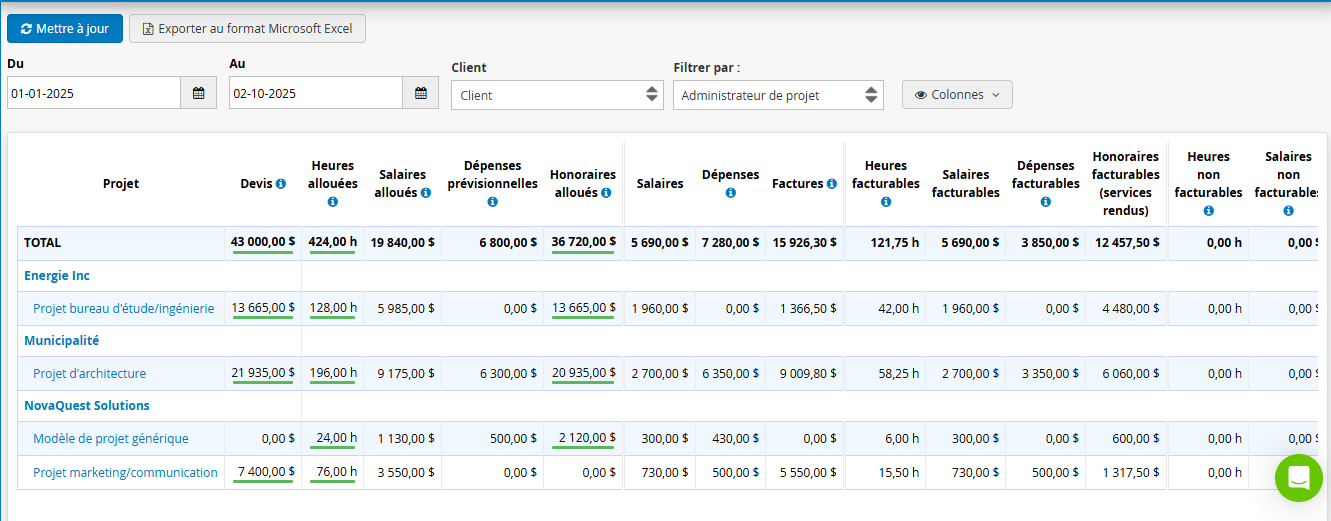Open the green chat support bubble
The image size is (1331, 521).
coord(1298,478)
